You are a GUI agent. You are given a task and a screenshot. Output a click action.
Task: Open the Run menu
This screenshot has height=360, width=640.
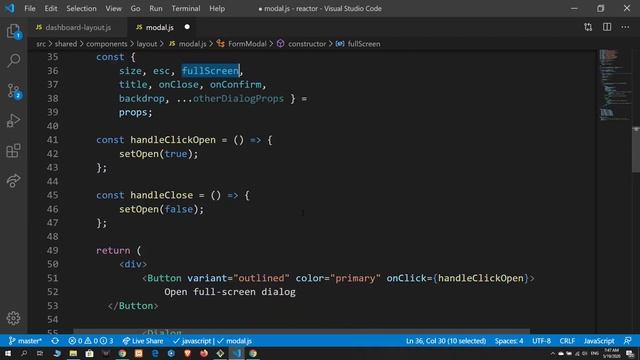pyautogui.click(x=156, y=8)
